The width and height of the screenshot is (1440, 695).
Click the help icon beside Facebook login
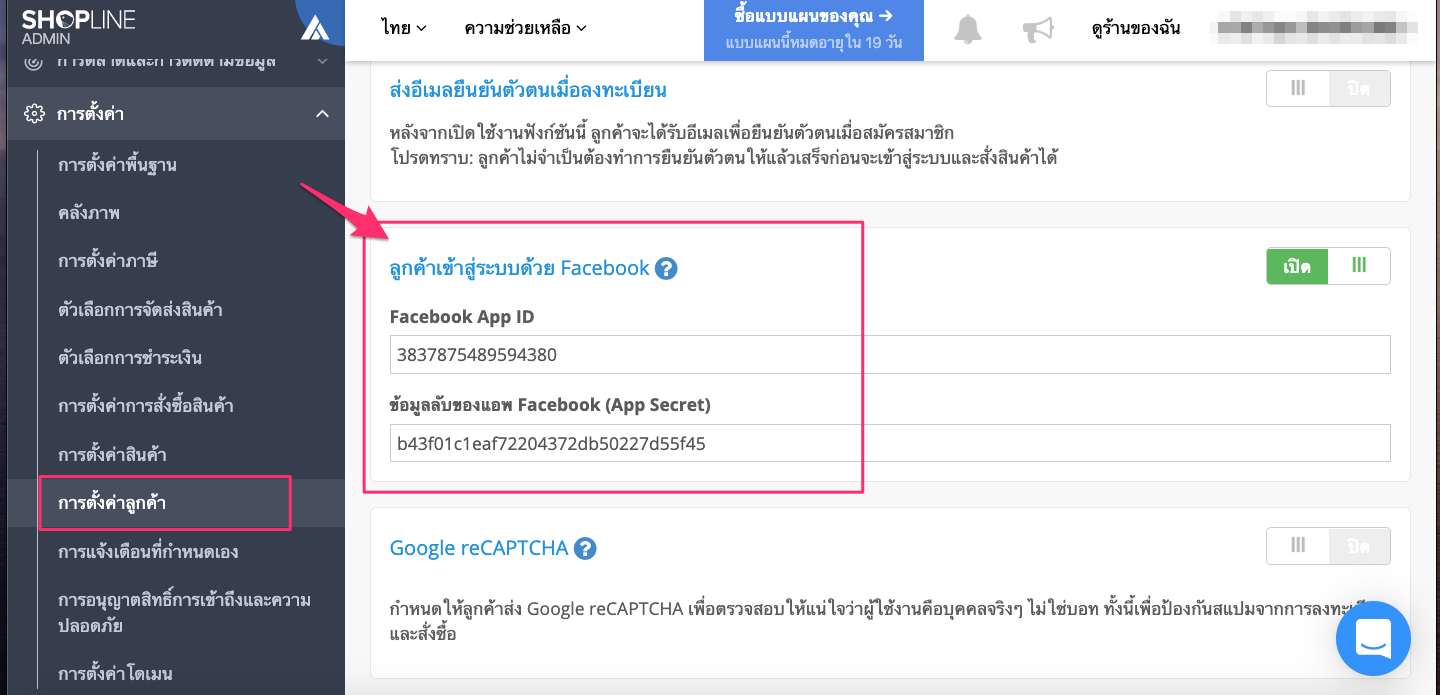click(x=667, y=268)
